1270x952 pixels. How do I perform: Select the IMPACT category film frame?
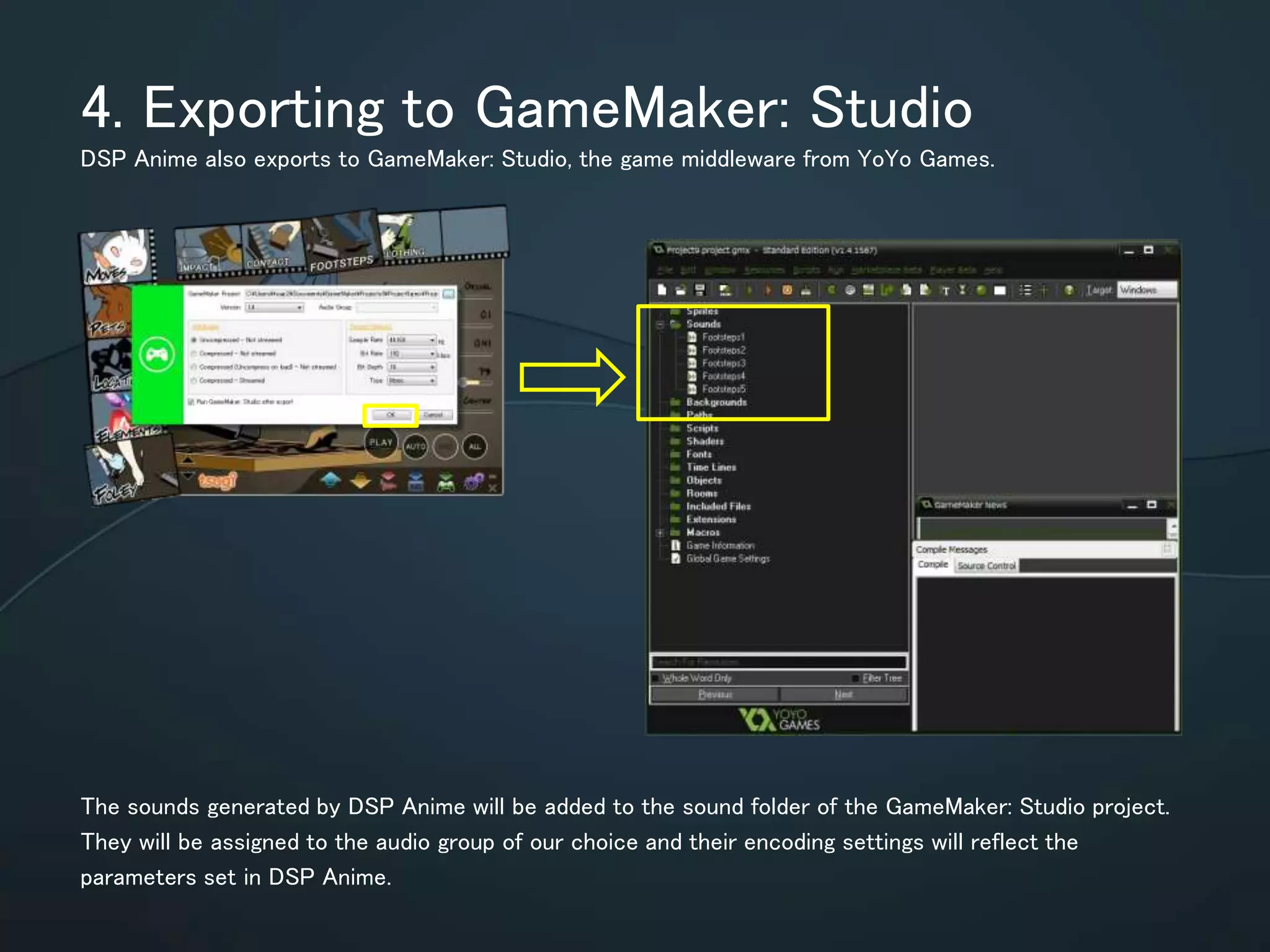[x=208, y=251]
